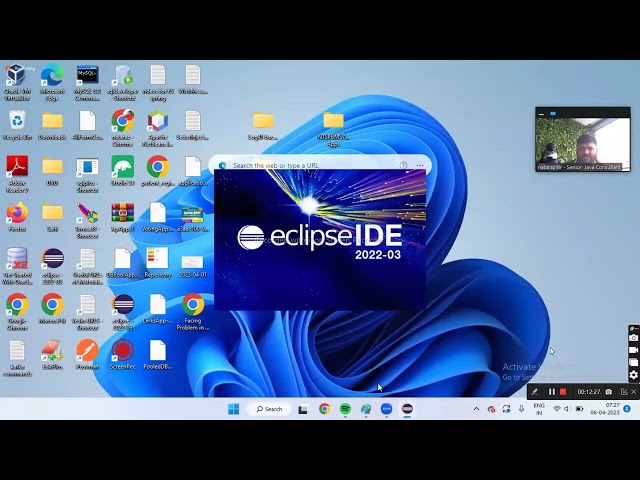Launch the Postman desktop shortcut
640x480 pixels.
pyautogui.click(x=87, y=355)
